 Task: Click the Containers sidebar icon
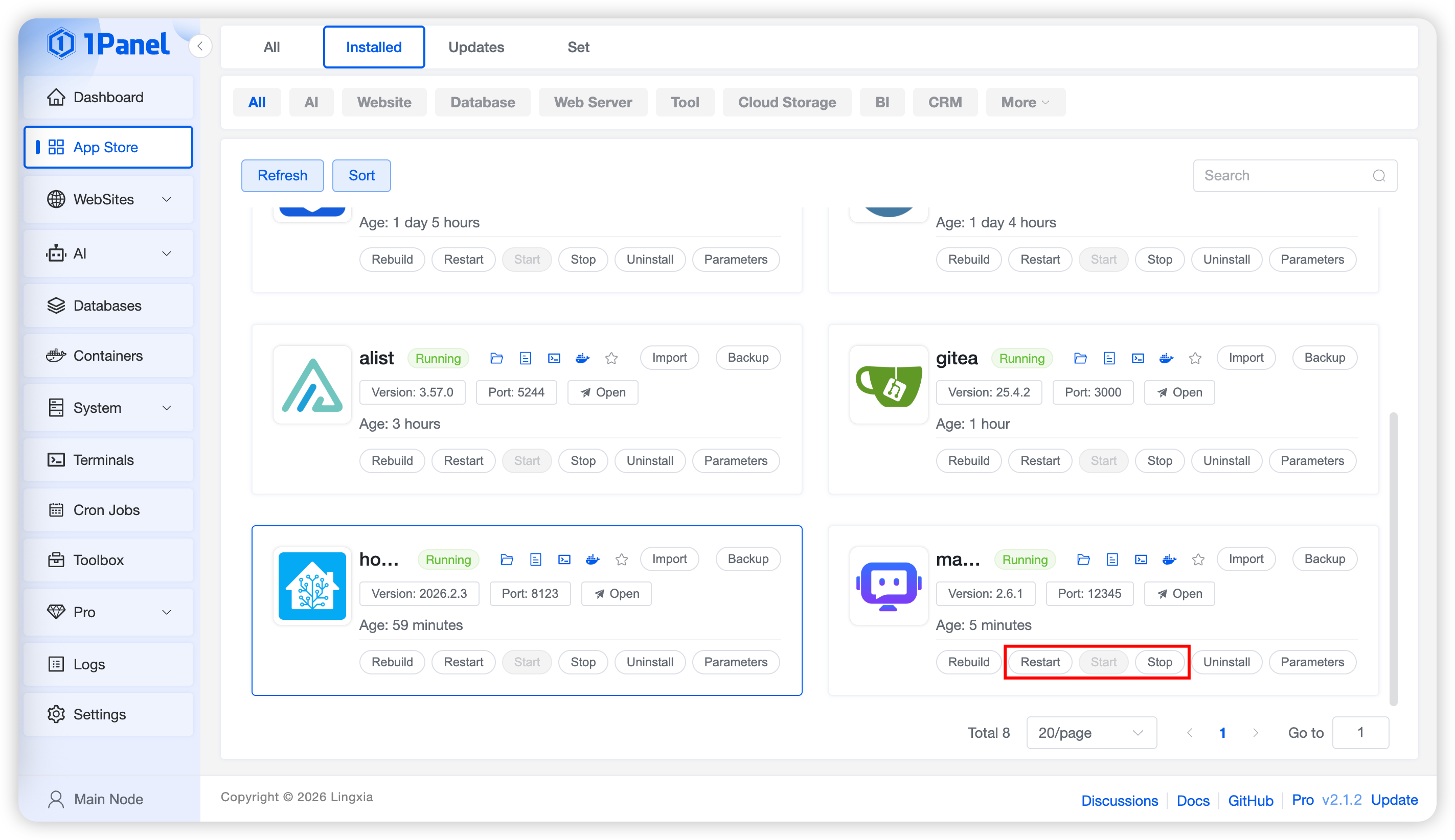pyautogui.click(x=56, y=356)
